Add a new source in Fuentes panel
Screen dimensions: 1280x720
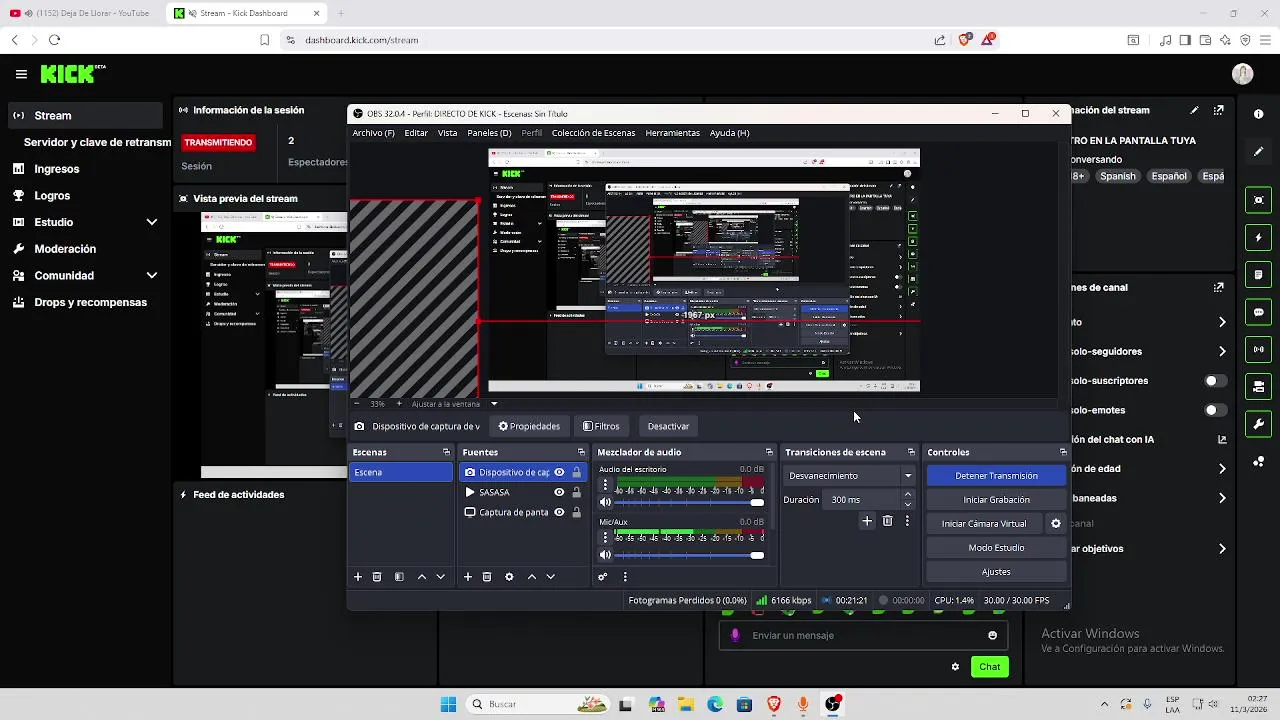pos(467,577)
